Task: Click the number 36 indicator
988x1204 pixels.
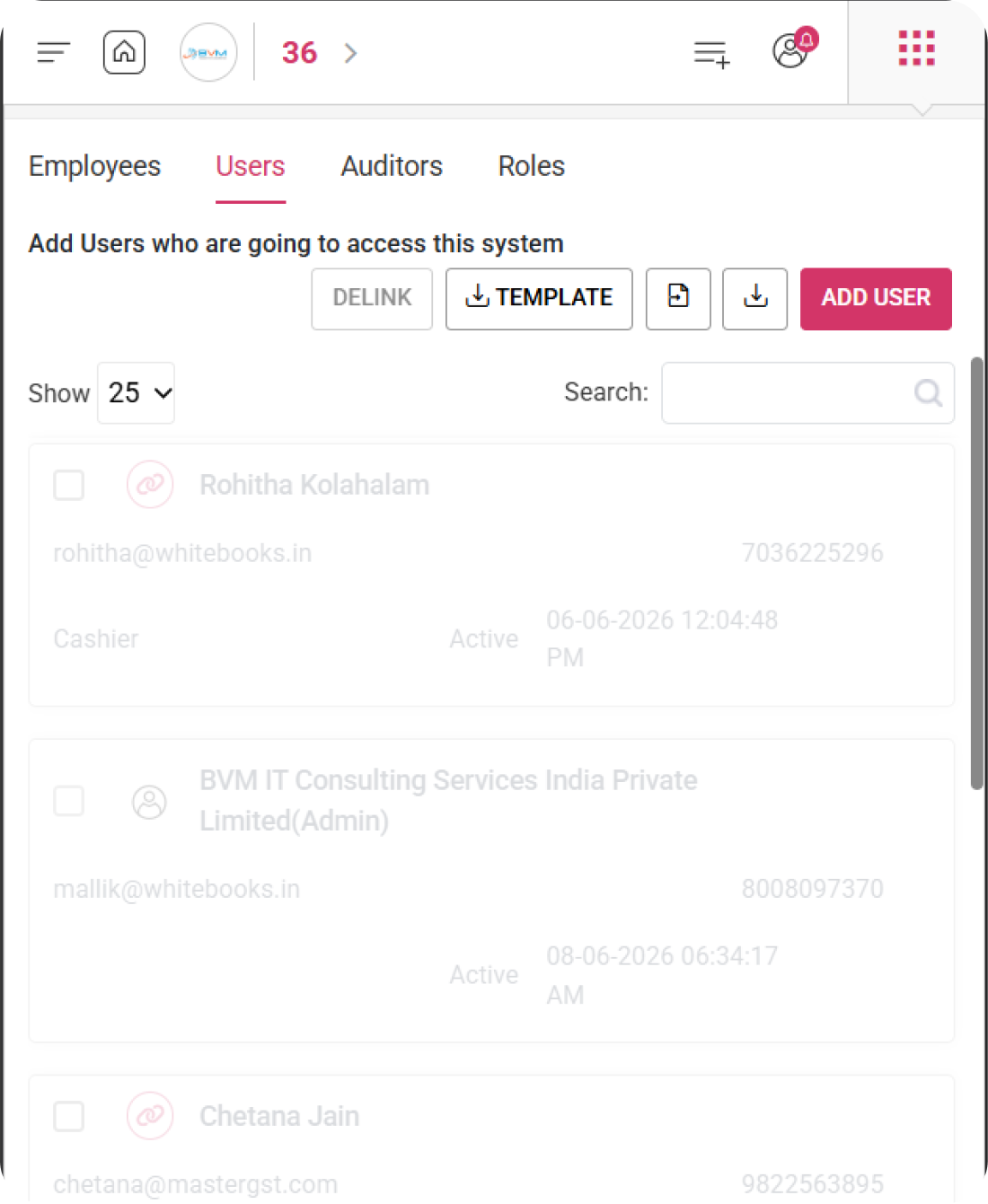Action: coord(299,53)
